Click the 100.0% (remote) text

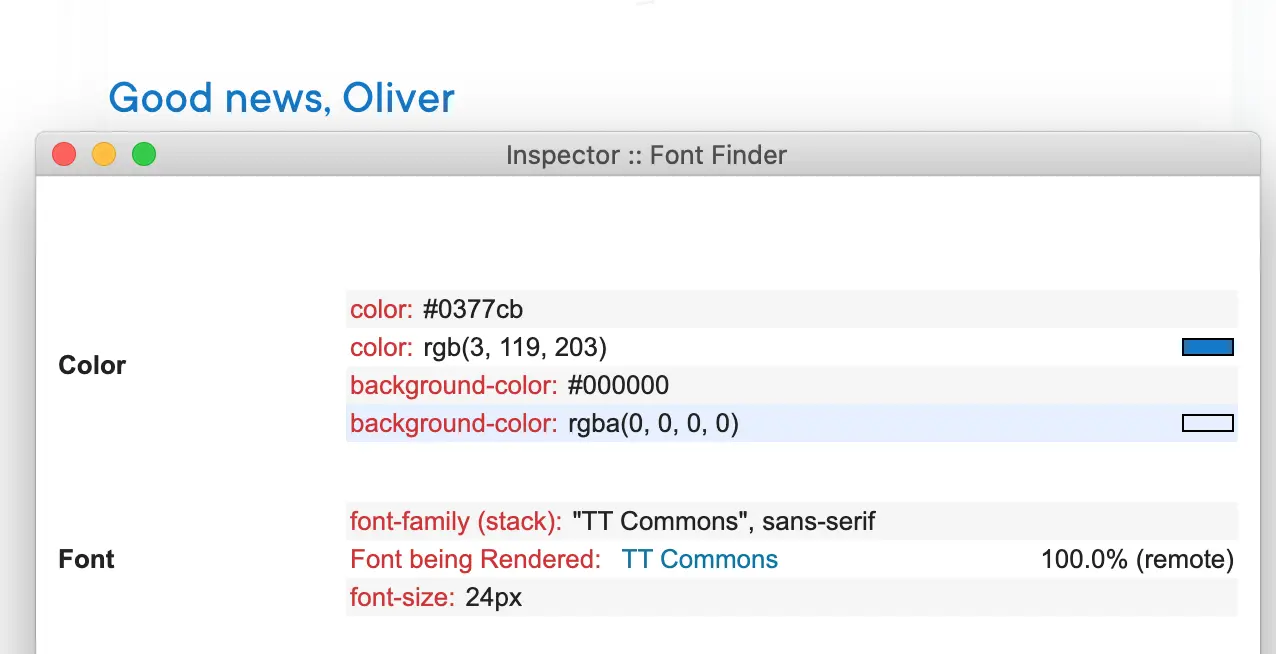pos(1137,559)
